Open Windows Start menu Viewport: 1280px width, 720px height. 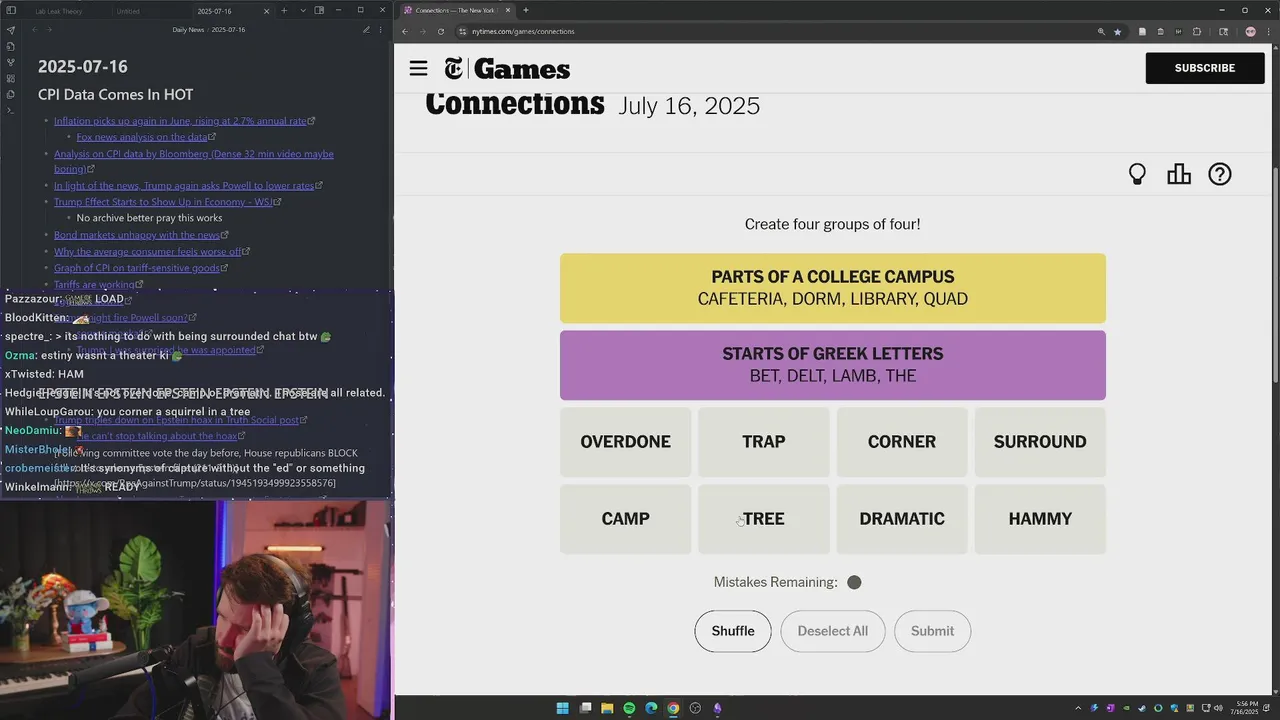click(x=562, y=708)
